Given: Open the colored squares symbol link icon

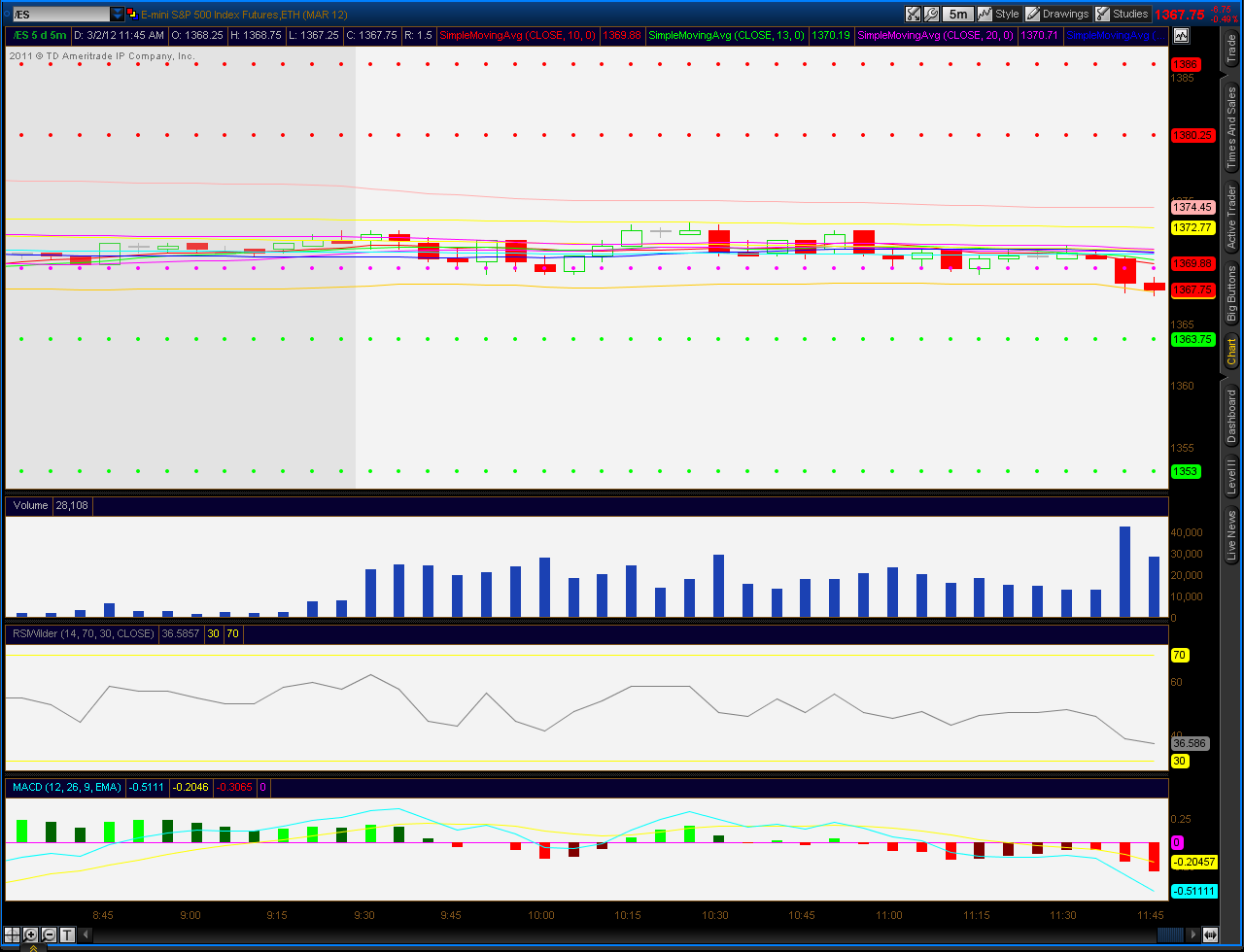Looking at the screenshot, I should (x=132, y=14).
